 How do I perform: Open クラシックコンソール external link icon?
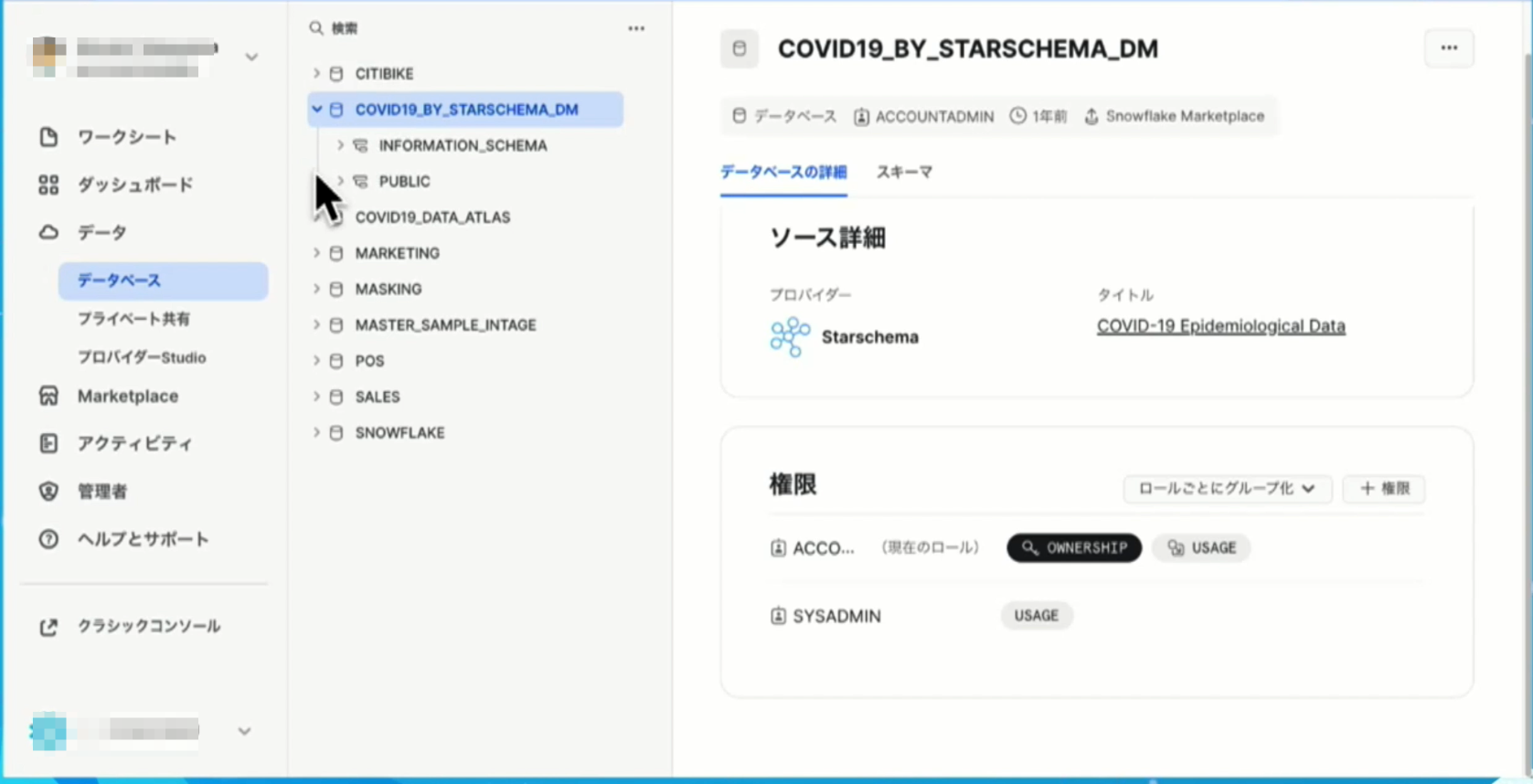pyautogui.click(x=48, y=627)
